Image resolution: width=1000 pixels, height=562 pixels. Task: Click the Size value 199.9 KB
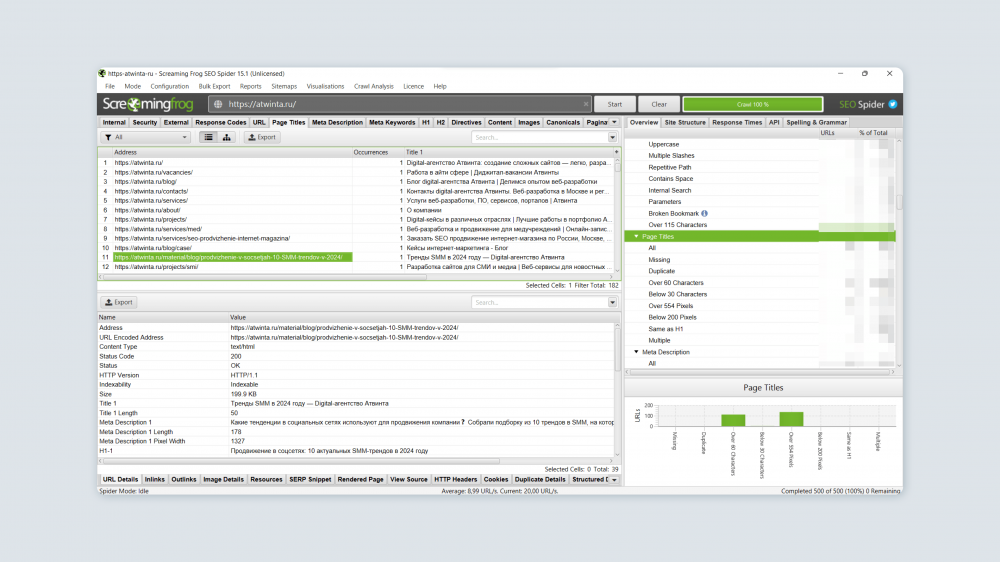pyautogui.click(x=244, y=394)
